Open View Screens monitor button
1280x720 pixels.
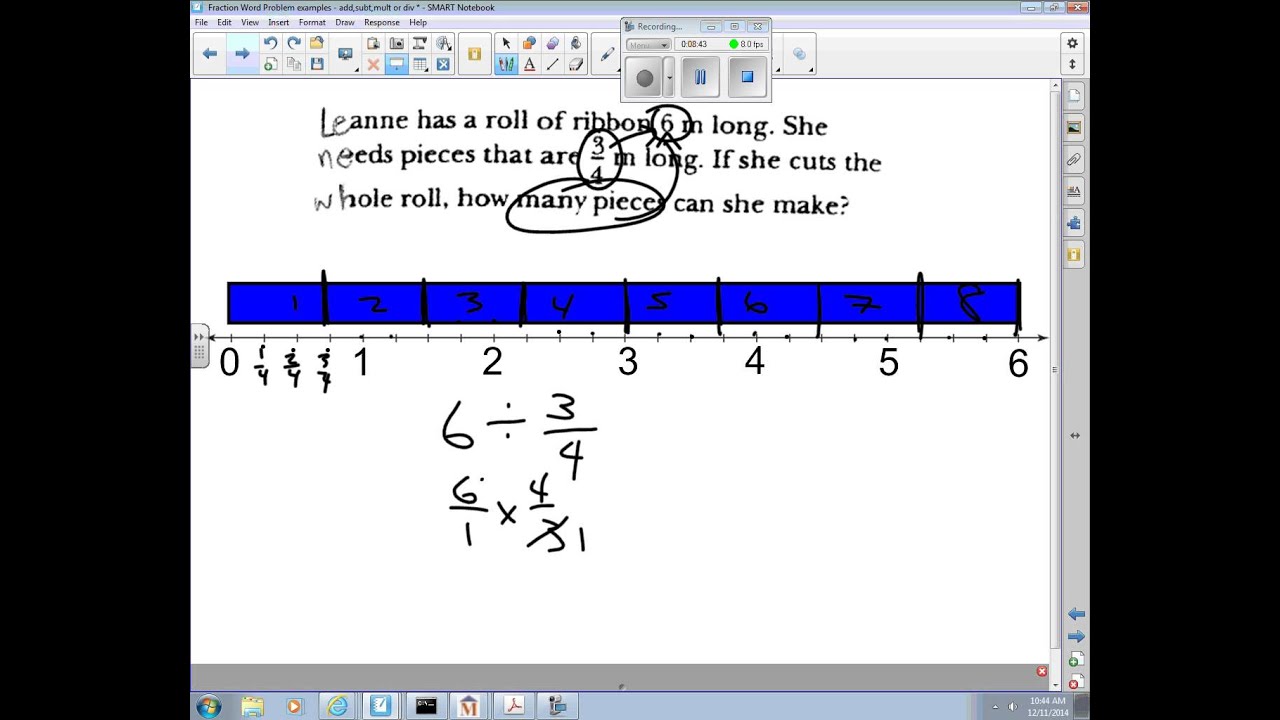tap(345, 54)
